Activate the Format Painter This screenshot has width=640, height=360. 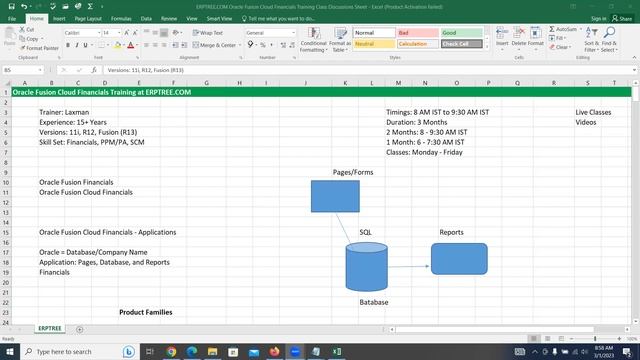click(x=39, y=48)
